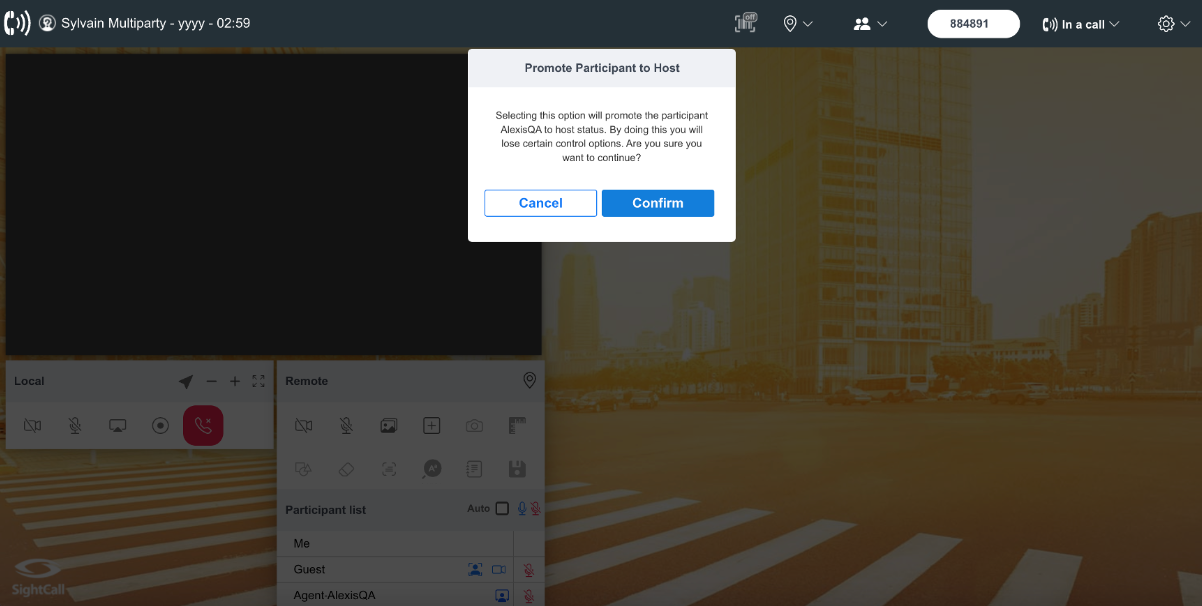
Task: Click the user avatar beside Sylvain Multiparty
Action: [x=47, y=23]
